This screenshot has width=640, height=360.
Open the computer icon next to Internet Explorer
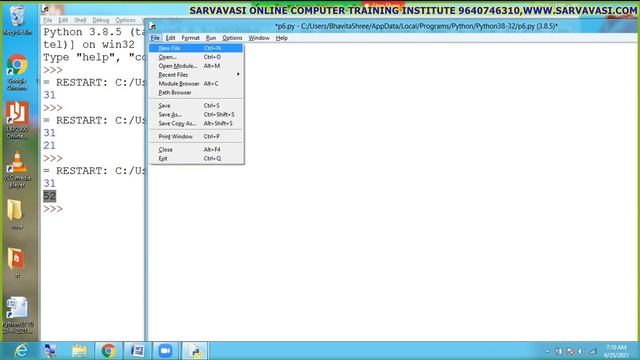[50, 351]
